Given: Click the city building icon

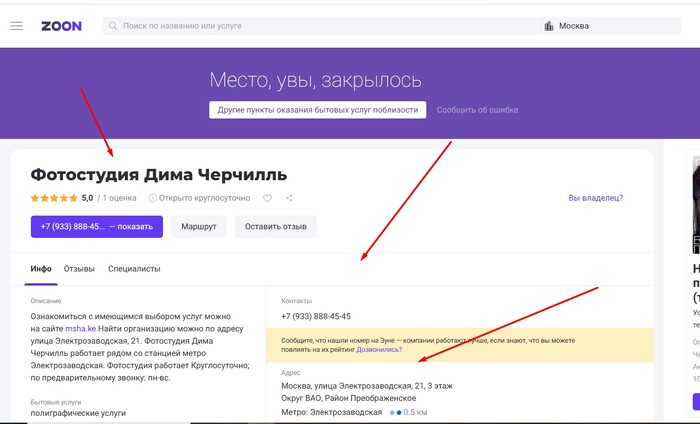Looking at the screenshot, I should point(549,26).
